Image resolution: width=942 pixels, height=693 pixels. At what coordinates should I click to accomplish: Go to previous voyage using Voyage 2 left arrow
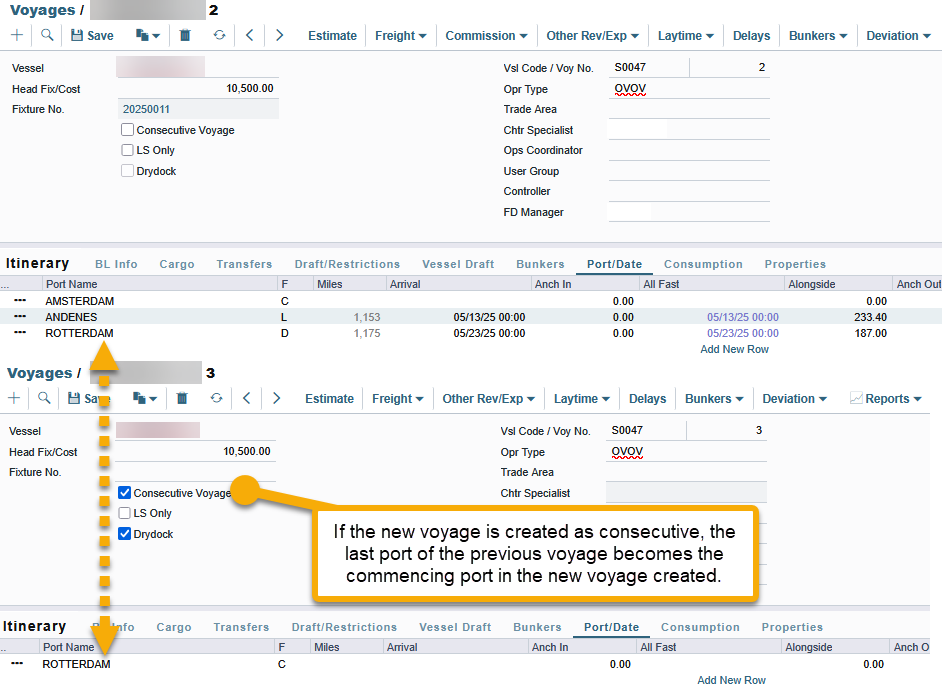[249, 35]
